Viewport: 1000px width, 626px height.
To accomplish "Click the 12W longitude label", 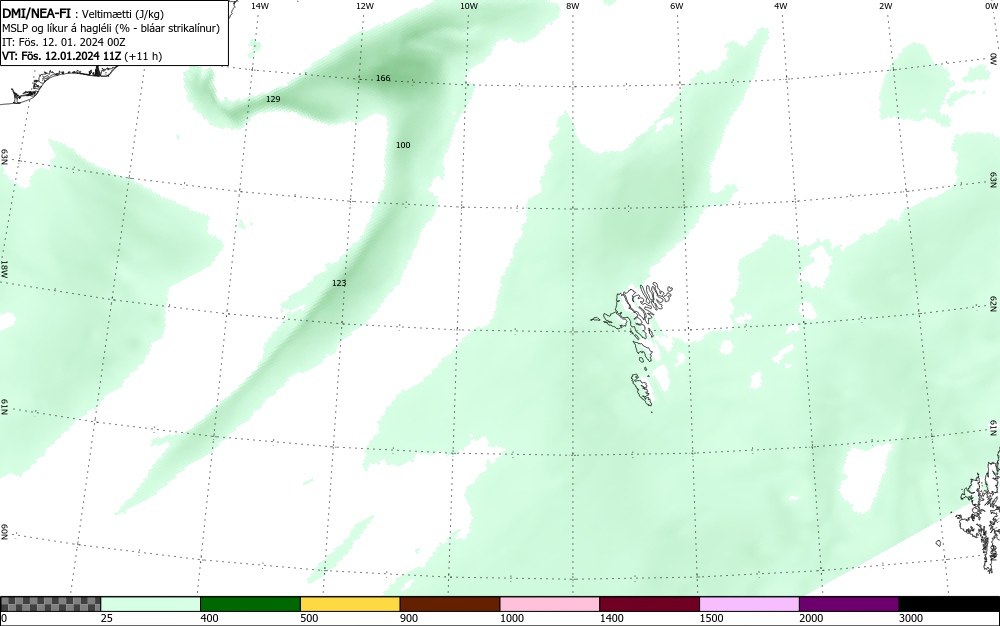I will [365, 6].
